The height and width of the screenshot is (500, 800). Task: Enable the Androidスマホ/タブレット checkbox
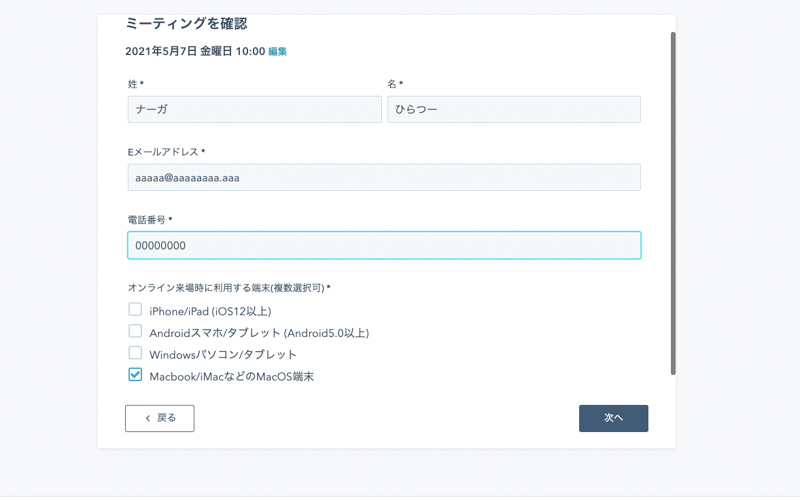tap(135, 331)
